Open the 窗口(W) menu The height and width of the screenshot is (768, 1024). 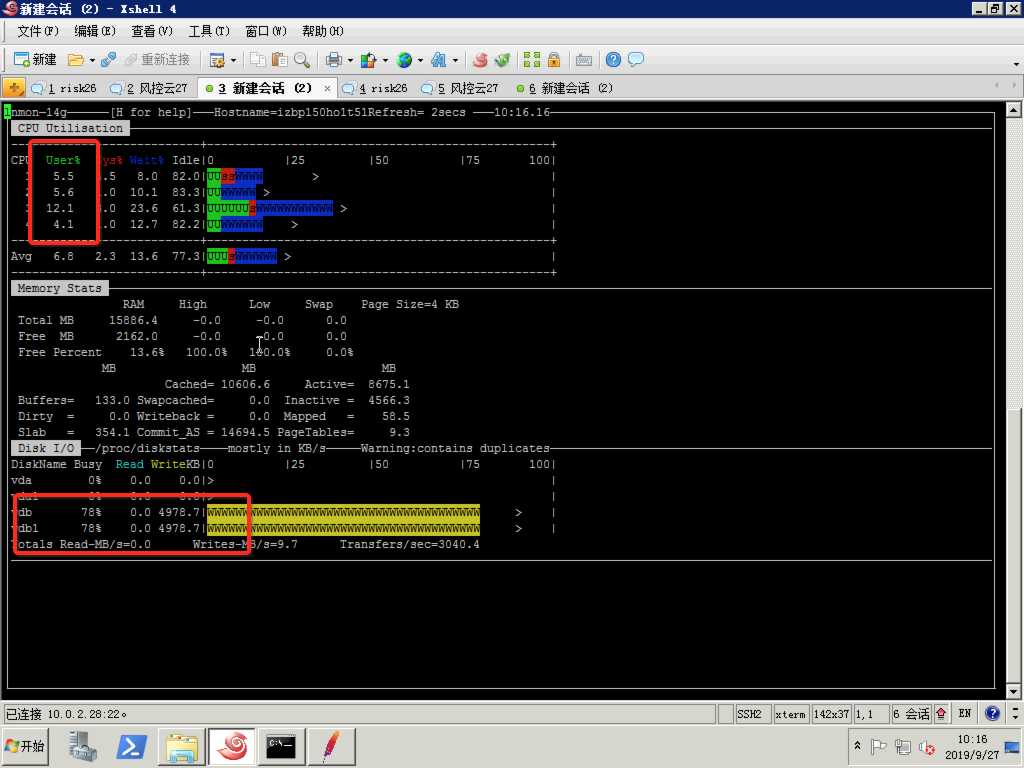pos(266,31)
